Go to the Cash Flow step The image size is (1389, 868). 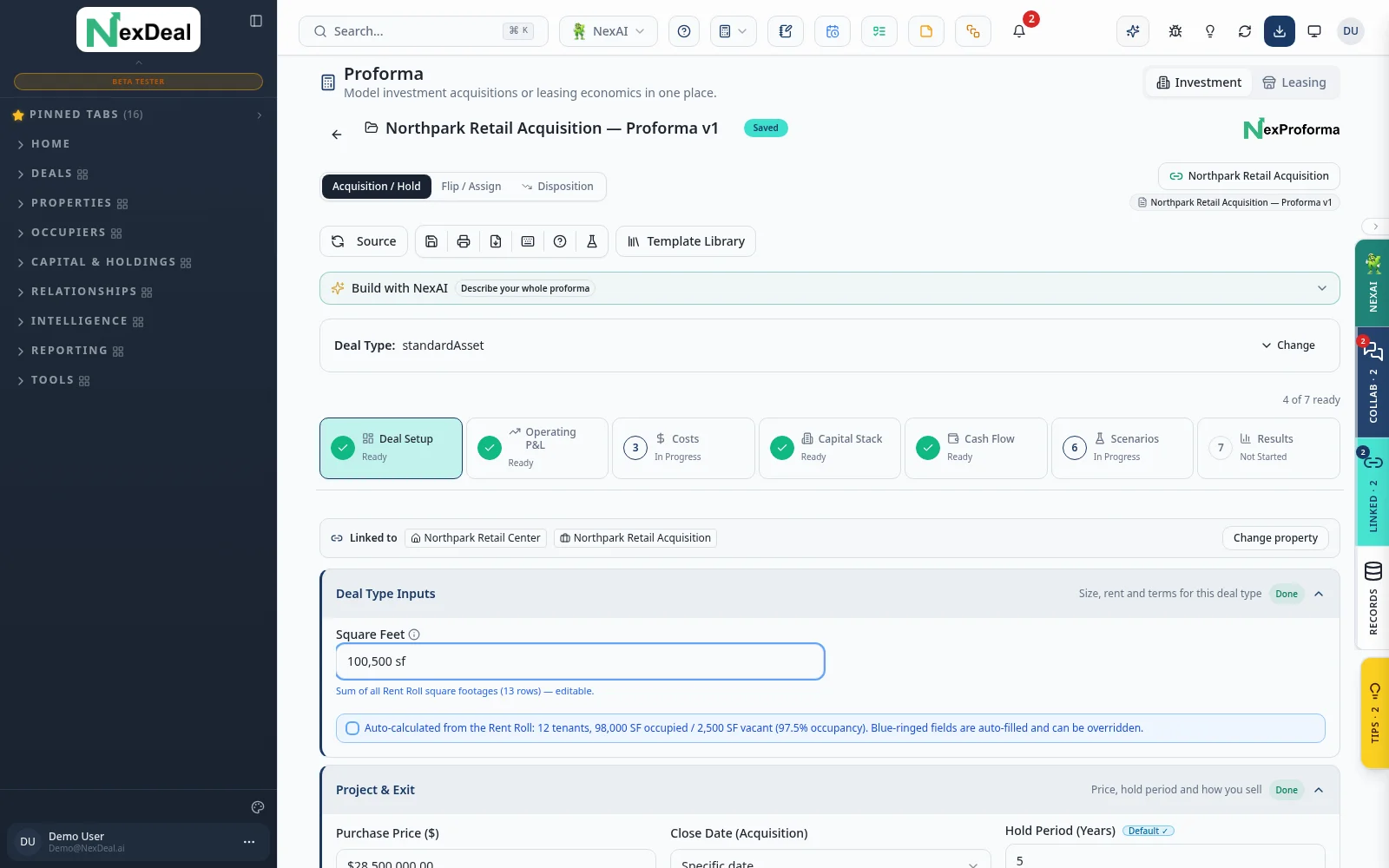tap(976, 448)
